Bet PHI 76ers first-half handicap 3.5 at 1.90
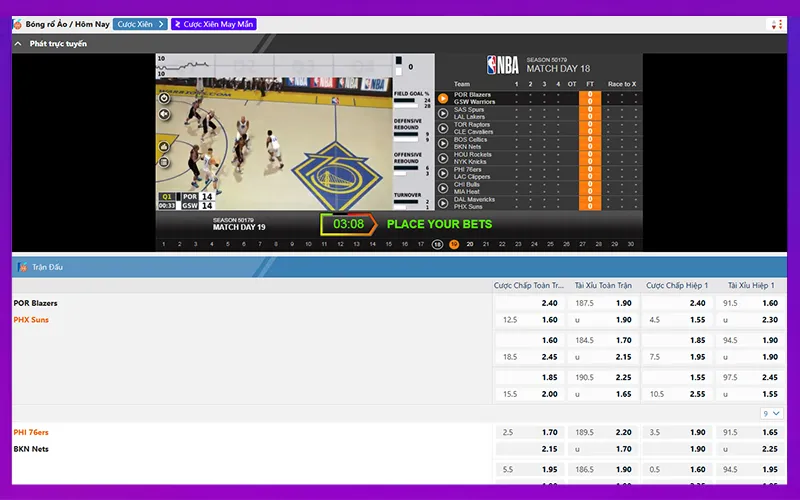Screen dimensions: 800x500 pos(677,432)
